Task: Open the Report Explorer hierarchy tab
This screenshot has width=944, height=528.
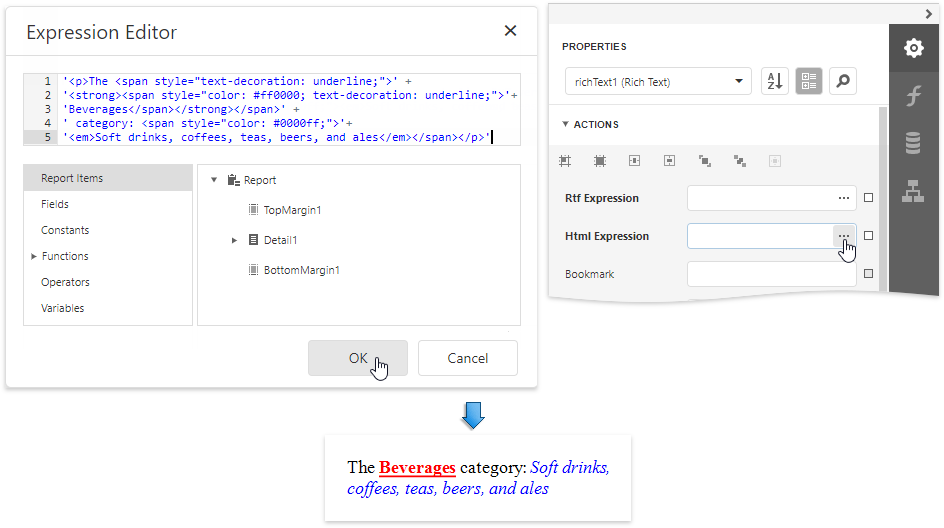Action: (x=913, y=192)
